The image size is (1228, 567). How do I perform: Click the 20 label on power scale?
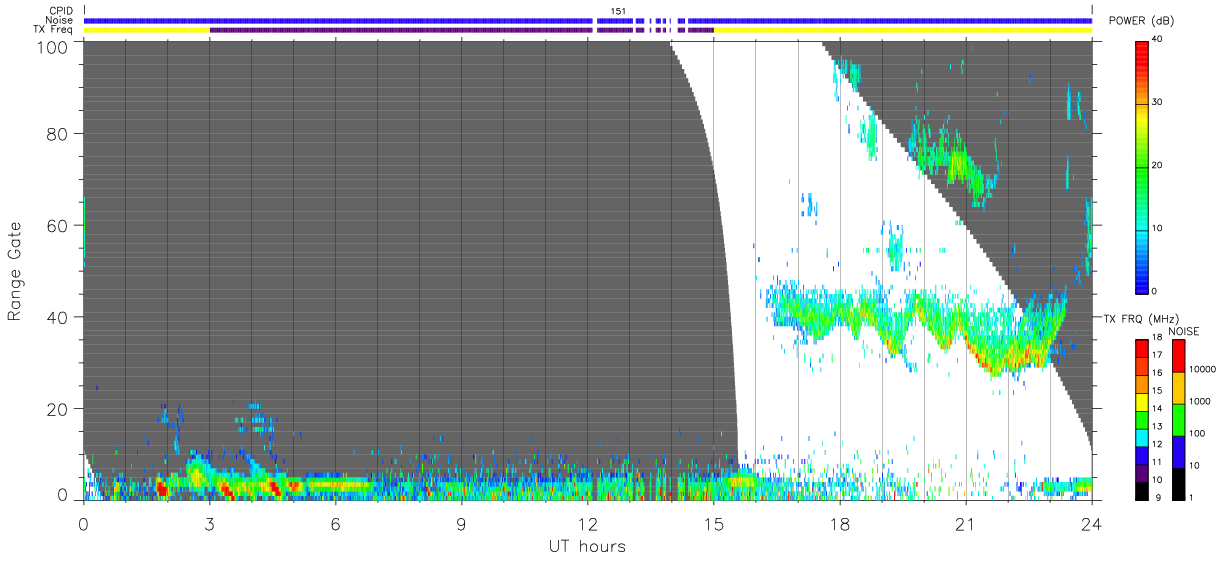[x=1158, y=166]
